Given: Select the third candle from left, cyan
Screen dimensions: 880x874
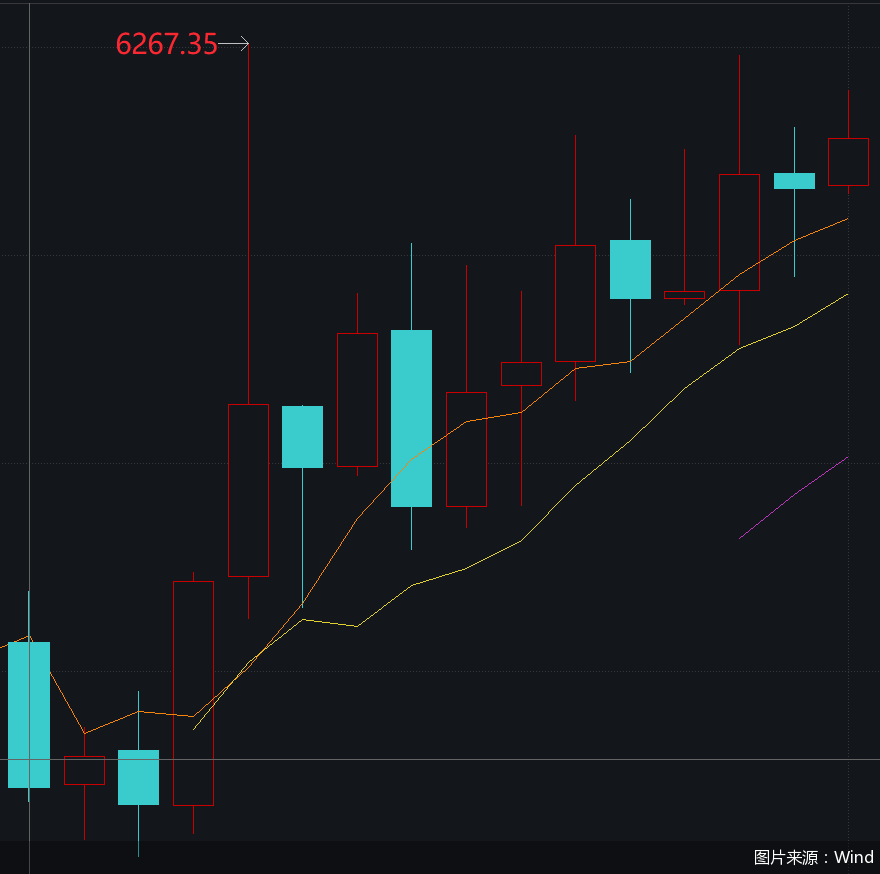Looking at the screenshot, I should [138, 777].
